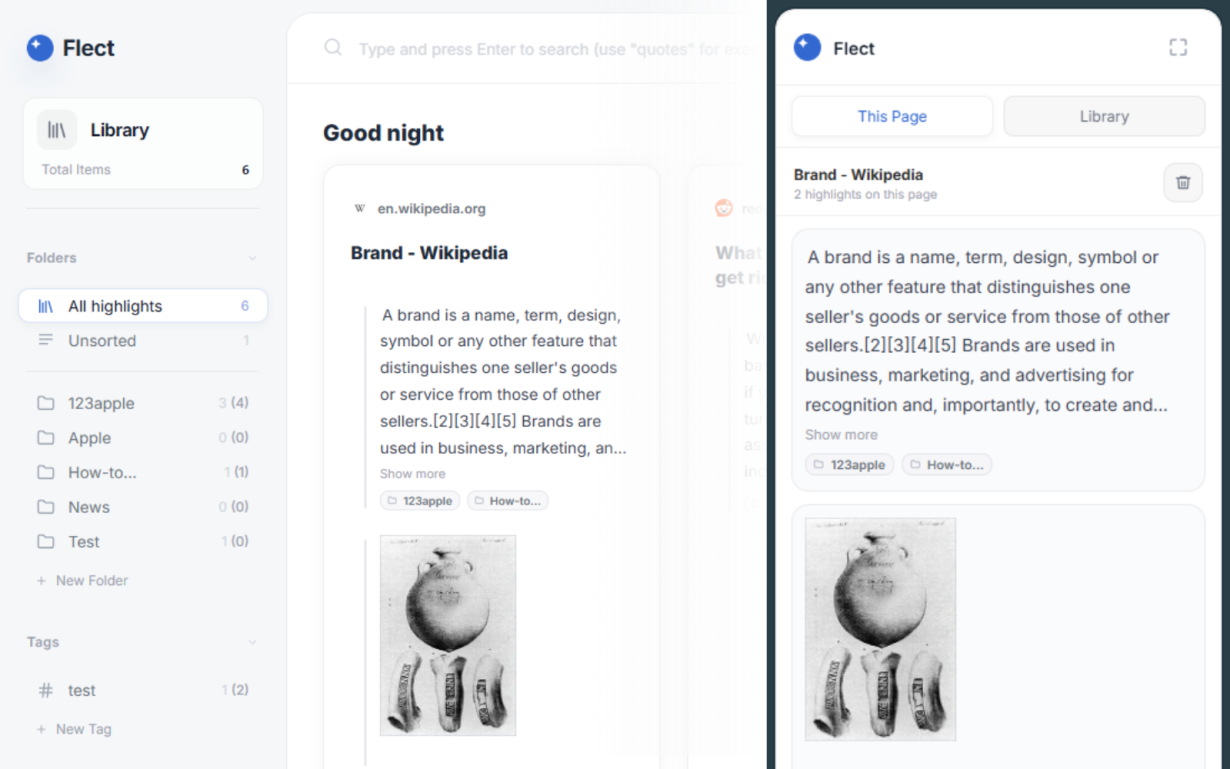Viewport: 1230px width, 769px height.
Task: Click the test tag hash icon
Action: (x=46, y=690)
